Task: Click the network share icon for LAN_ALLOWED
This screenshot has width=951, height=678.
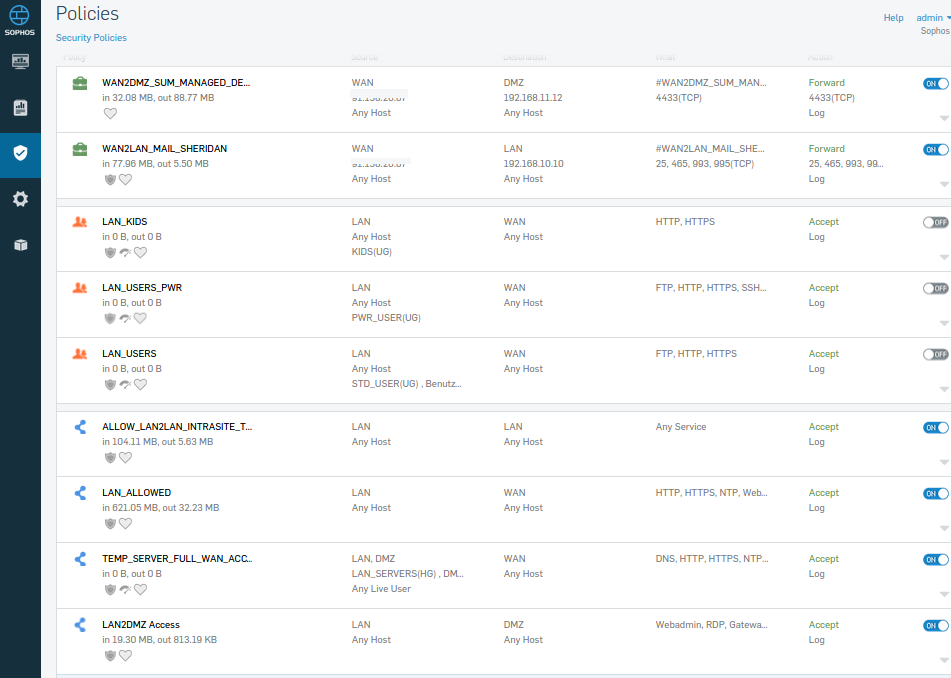Action: pyautogui.click(x=80, y=493)
